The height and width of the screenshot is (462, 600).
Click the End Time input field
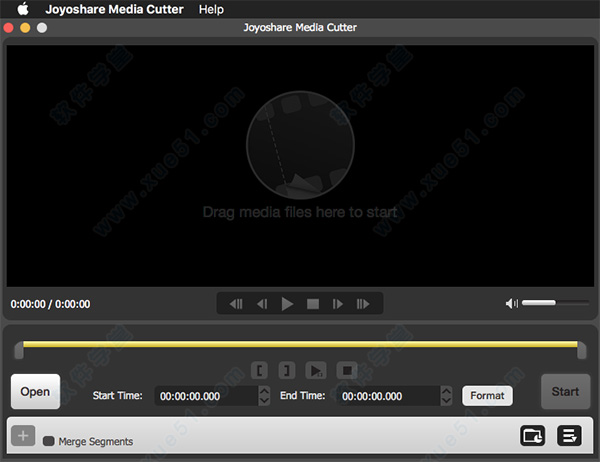[x=389, y=396]
